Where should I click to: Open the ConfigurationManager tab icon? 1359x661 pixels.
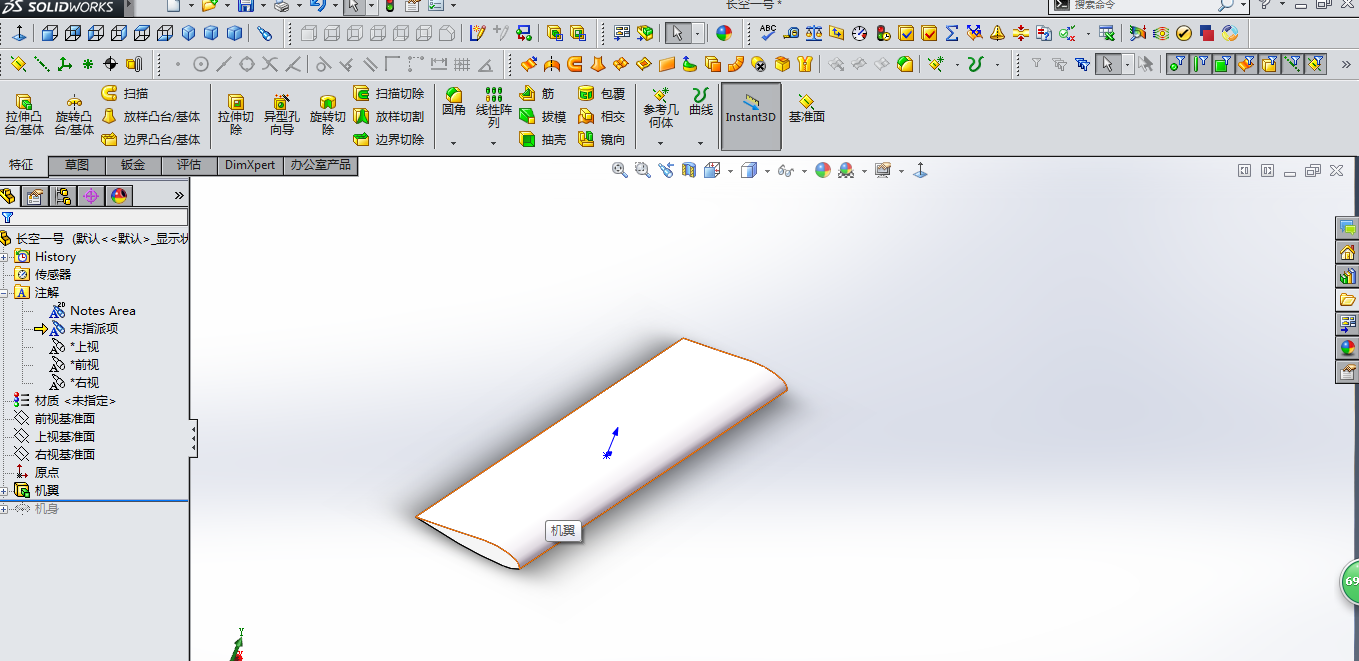coord(63,196)
